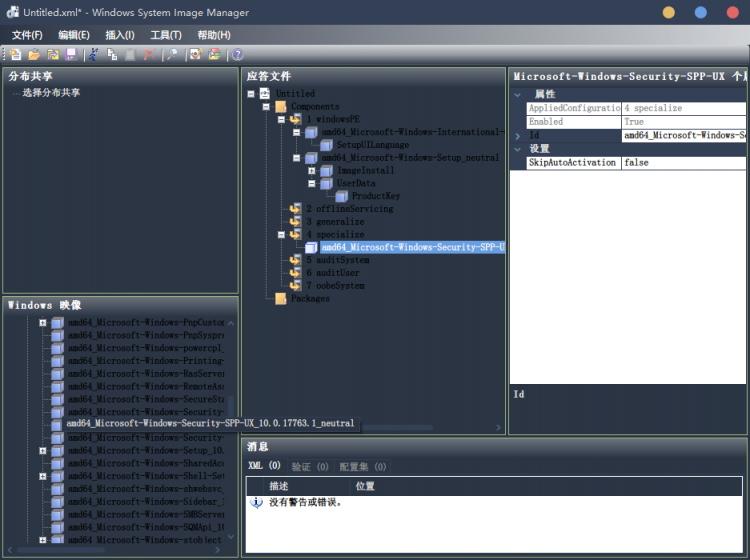Click the Create Configuration Set icon
Screen dimensions: 750x560
214,54
